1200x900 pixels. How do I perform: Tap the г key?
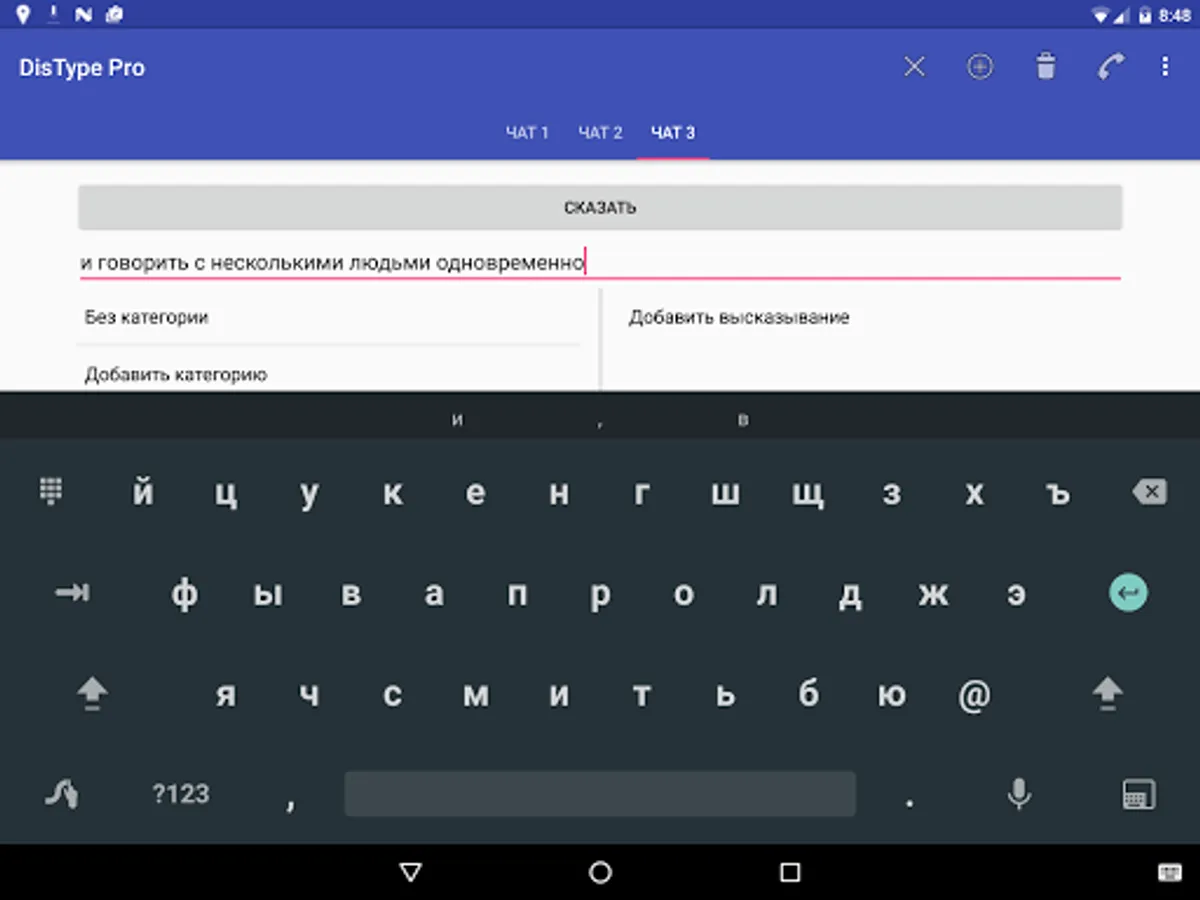pyautogui.click(x=642, y=493)
